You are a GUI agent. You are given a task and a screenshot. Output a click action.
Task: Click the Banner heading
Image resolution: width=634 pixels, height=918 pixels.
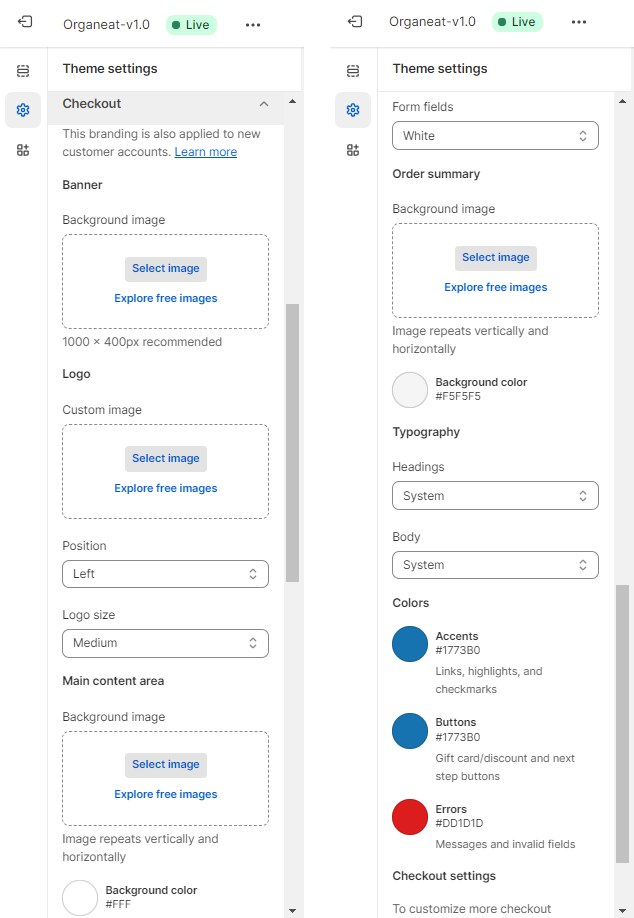(x=83, y=185)
